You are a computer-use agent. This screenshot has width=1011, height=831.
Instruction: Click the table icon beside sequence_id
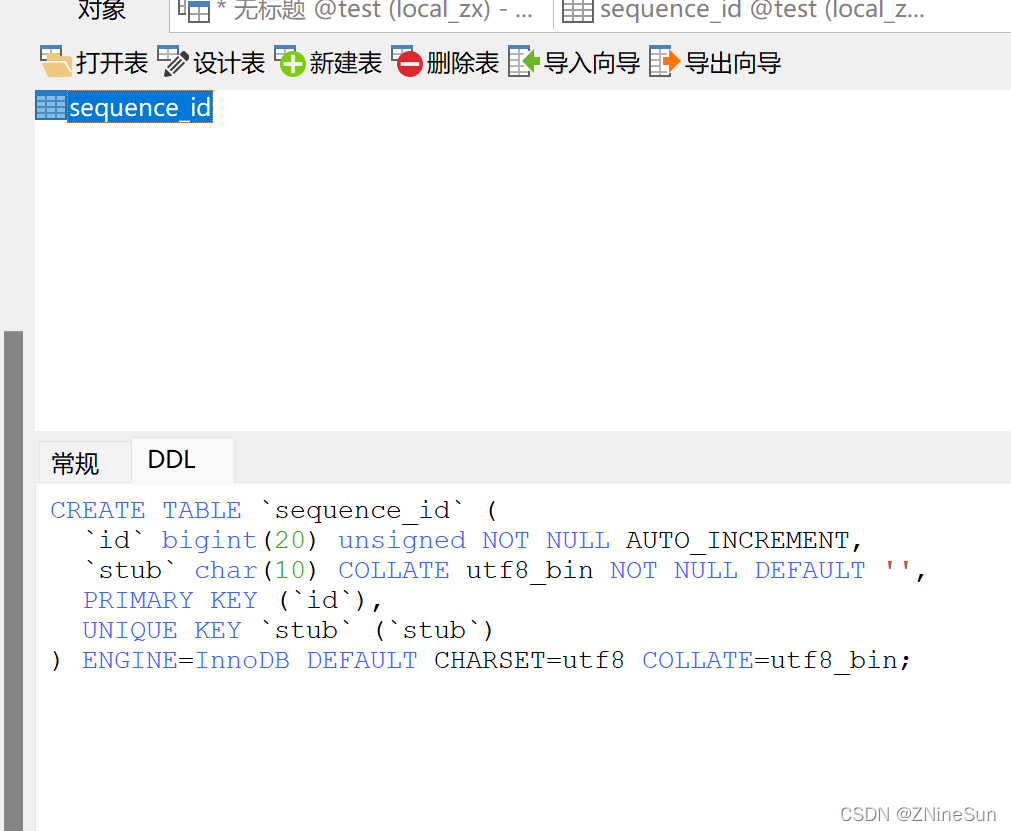click(x=50, y=107)
